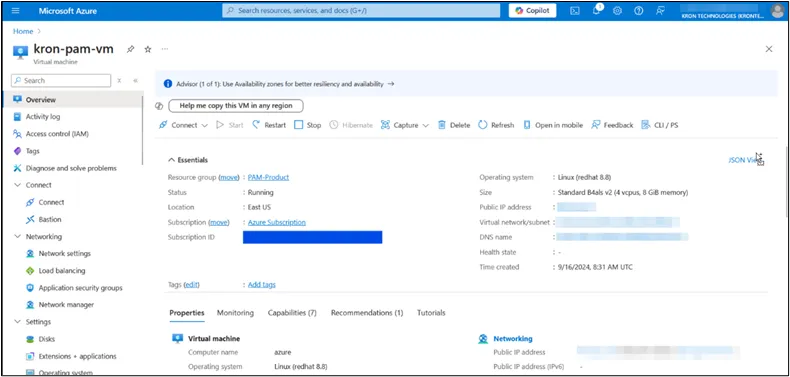This screenshot has width=790, height=377.
Task: Add kron-pam-vm to favorites star
Action: point(148,49)
